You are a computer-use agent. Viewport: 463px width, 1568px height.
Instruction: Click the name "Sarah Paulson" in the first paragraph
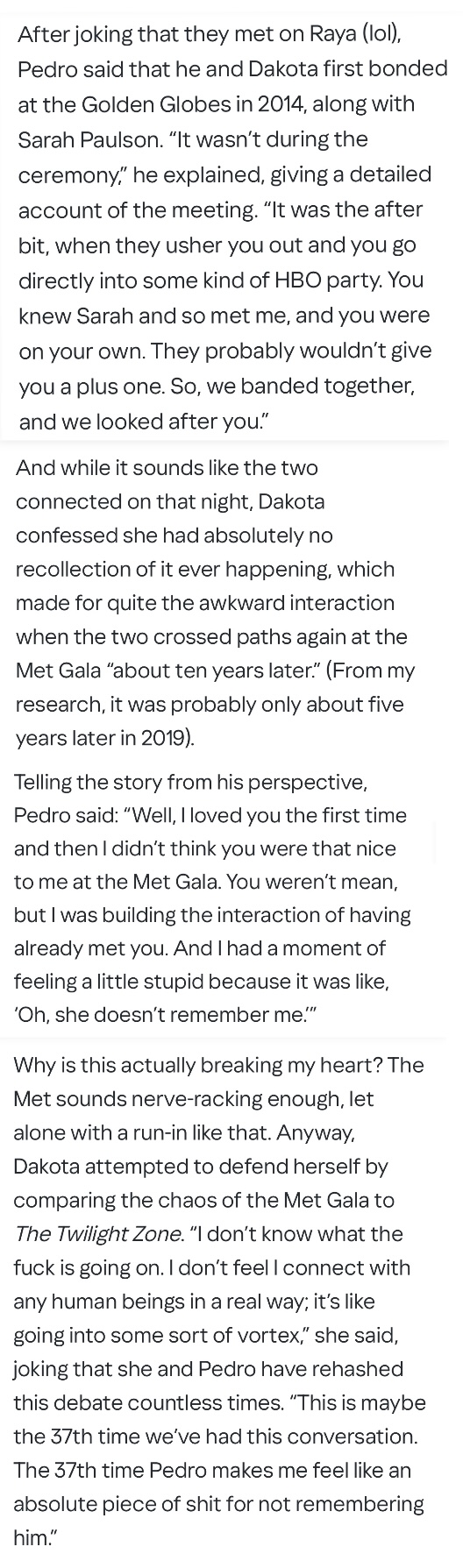pyautogui.click(x=81, y=138)
